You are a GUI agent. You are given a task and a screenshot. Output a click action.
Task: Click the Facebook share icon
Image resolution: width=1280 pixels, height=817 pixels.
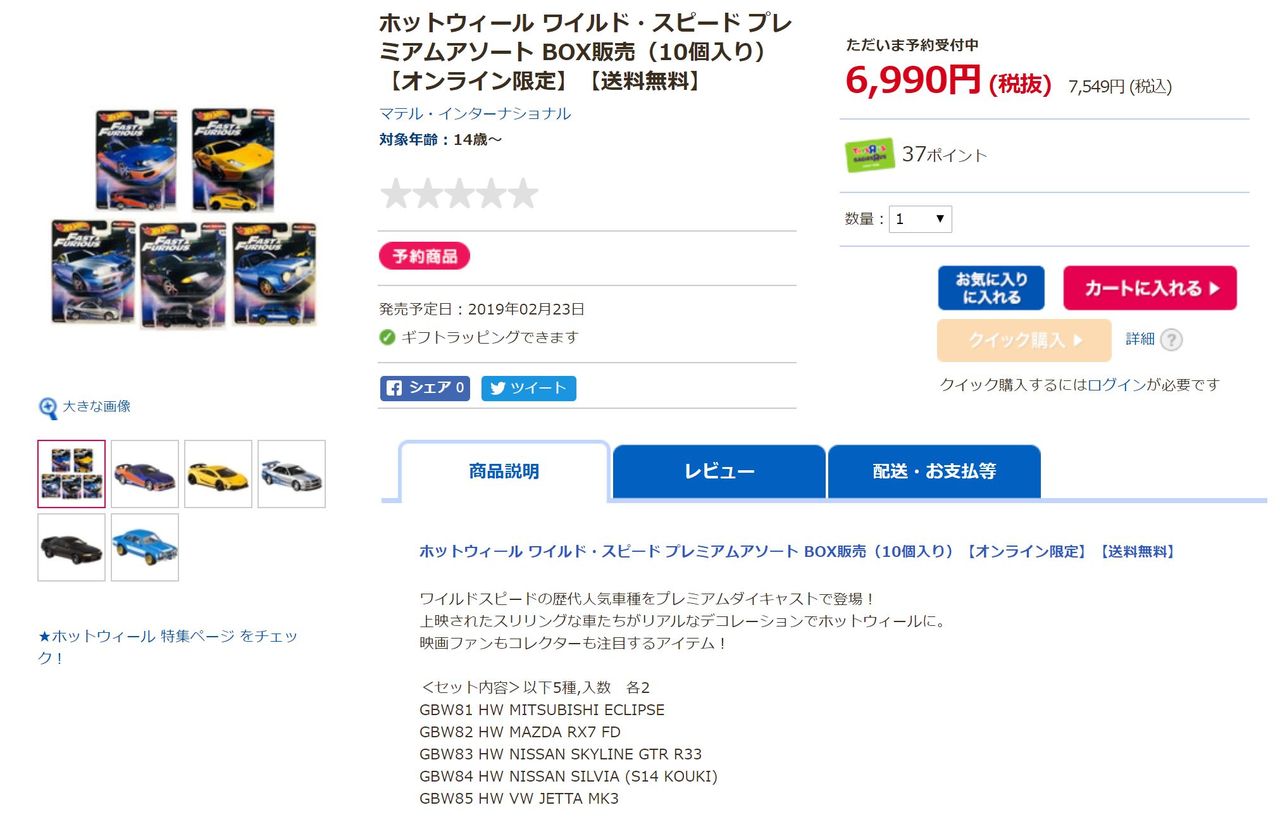(x=394, y=388)
